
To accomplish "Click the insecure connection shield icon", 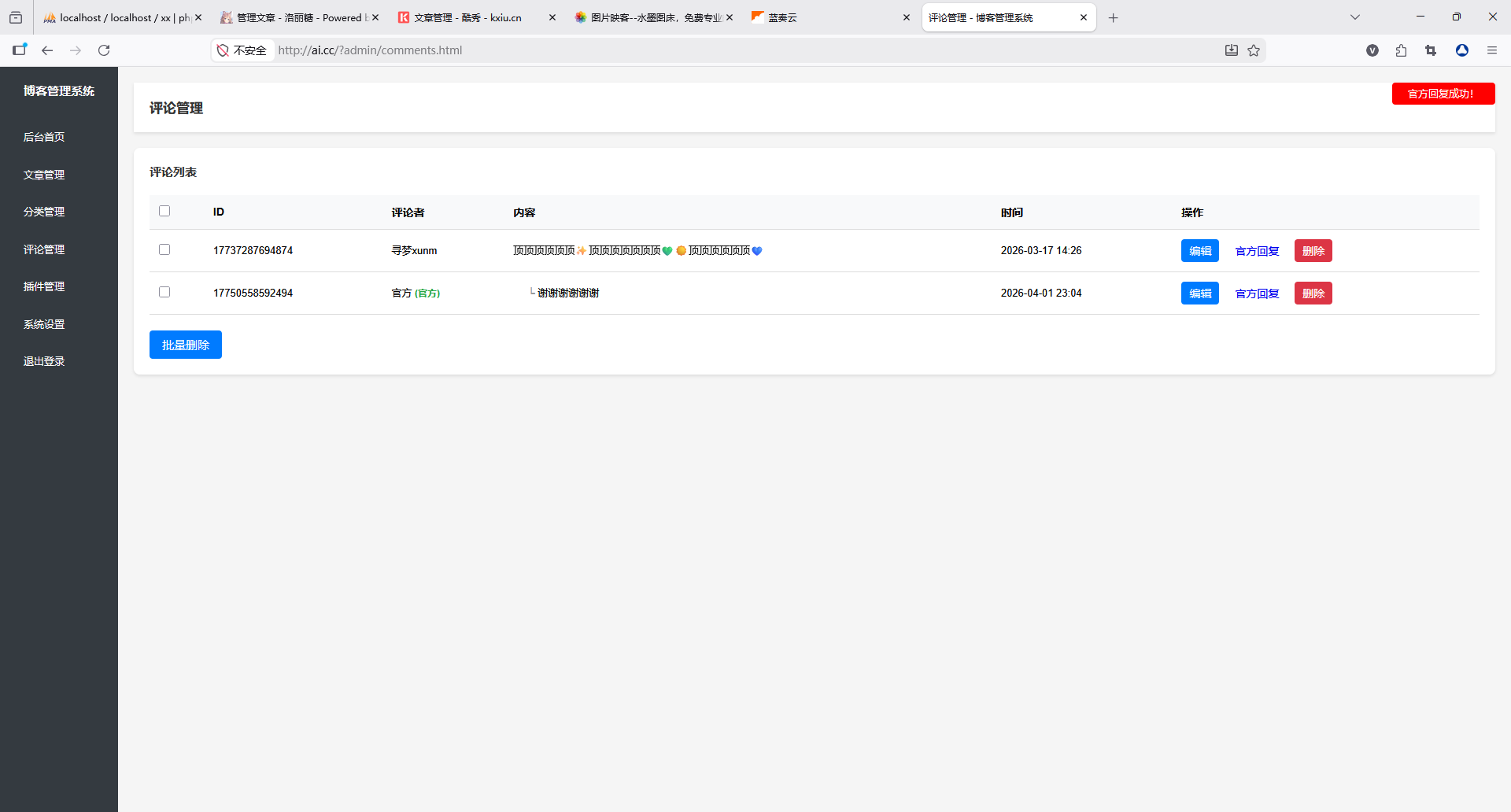I will pyautogui.click(x=223, y=50).
